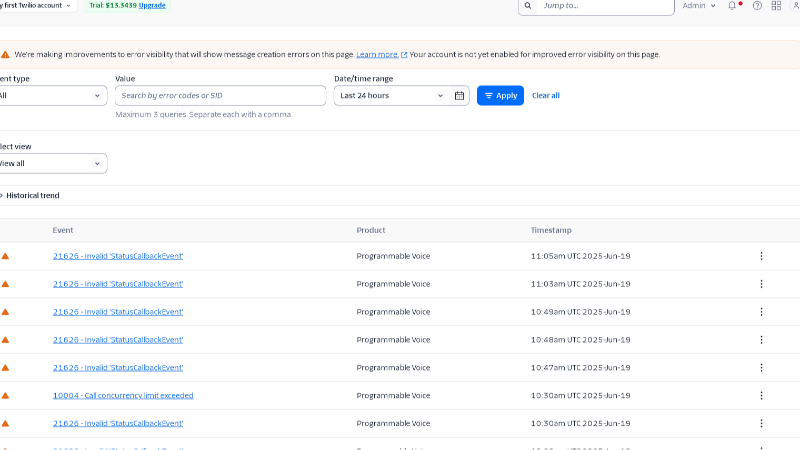Click the help question mark icon
Viewport: 800px width, 450px height.
coord(756,6)
